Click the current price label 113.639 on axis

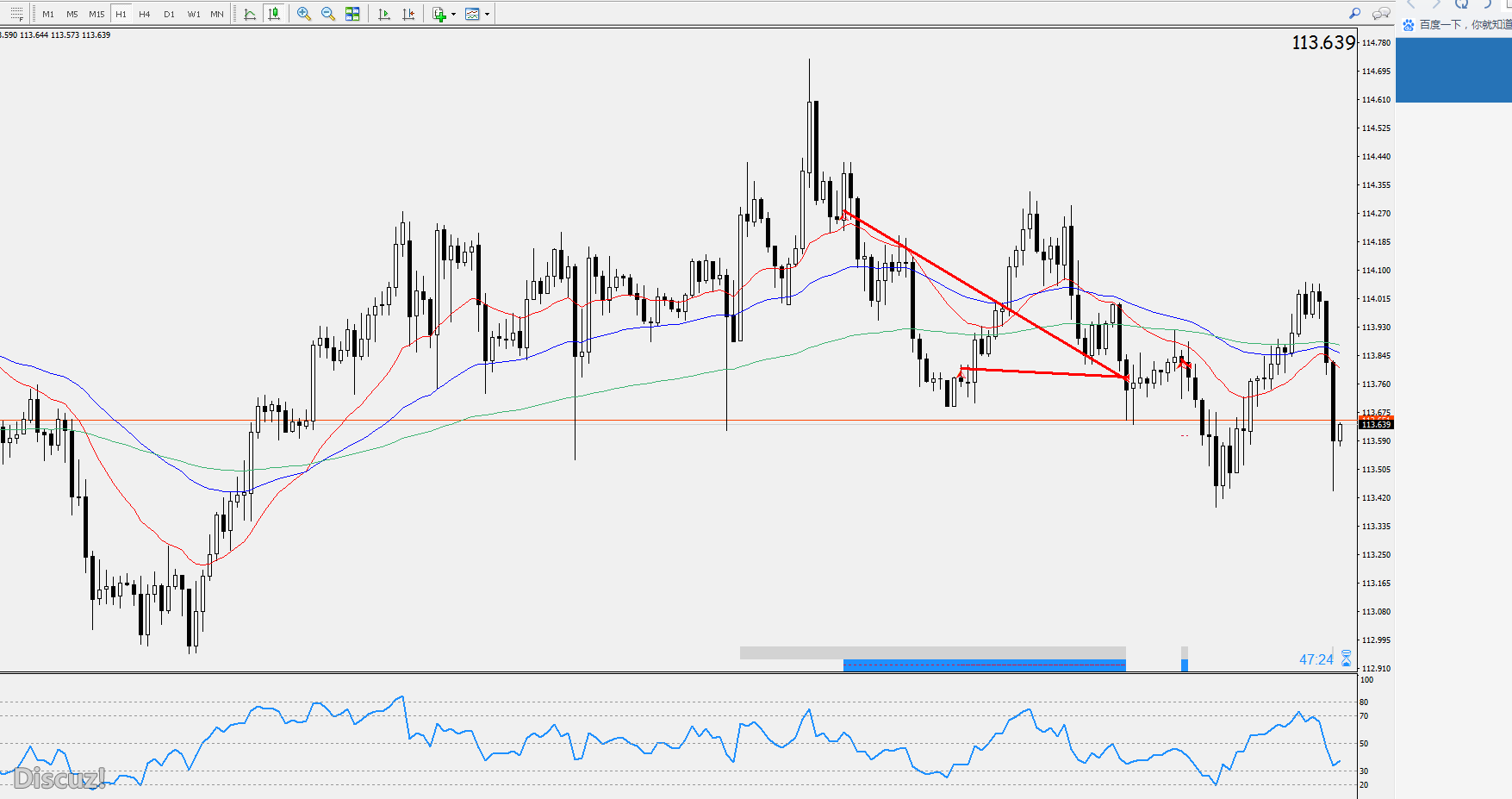coord(1376,424)
